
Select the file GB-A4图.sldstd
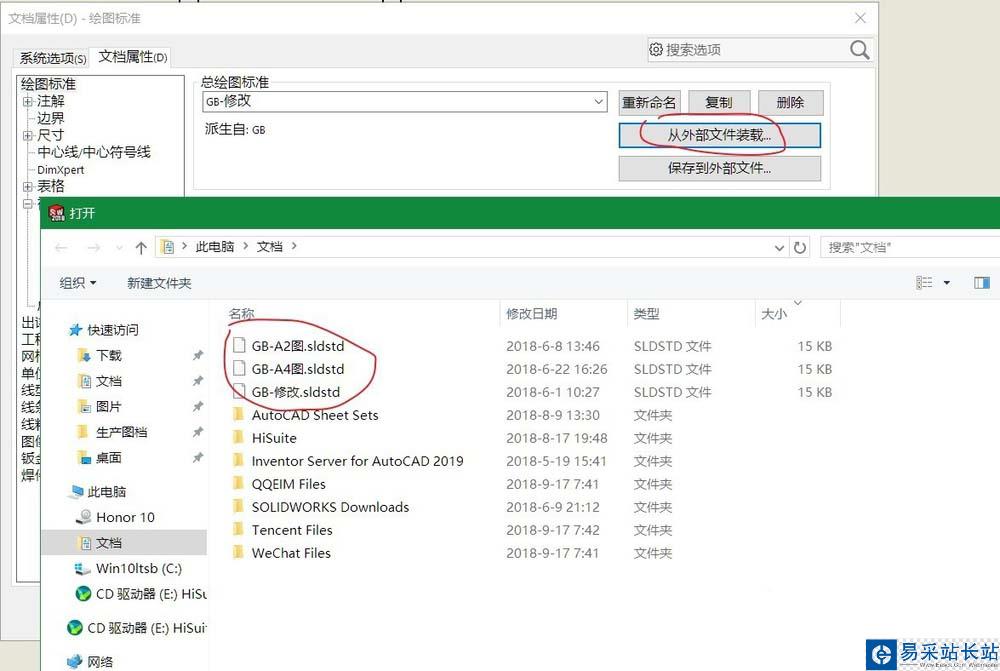pyautogui.click(x=297, y=369)
